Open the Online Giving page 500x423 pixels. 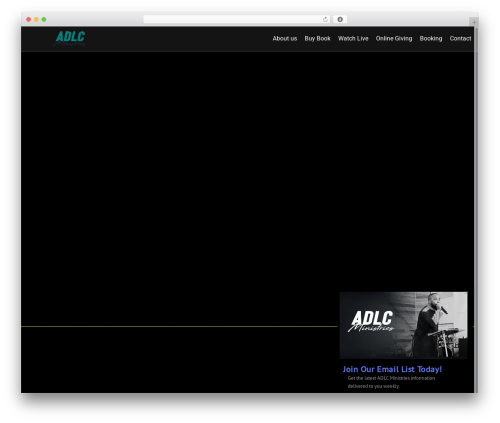coord(394,39)
